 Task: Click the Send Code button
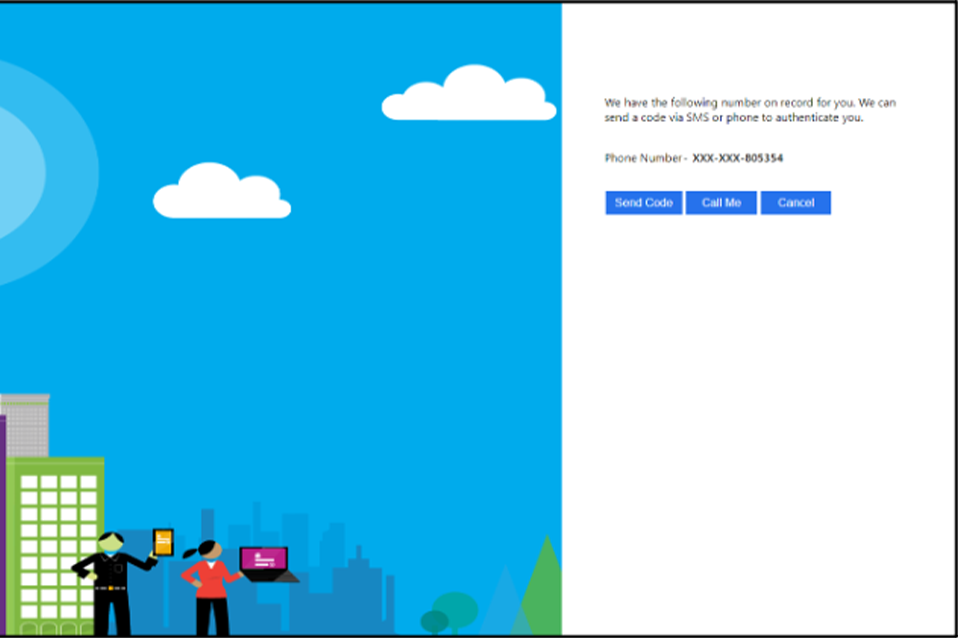coord(643,203)
